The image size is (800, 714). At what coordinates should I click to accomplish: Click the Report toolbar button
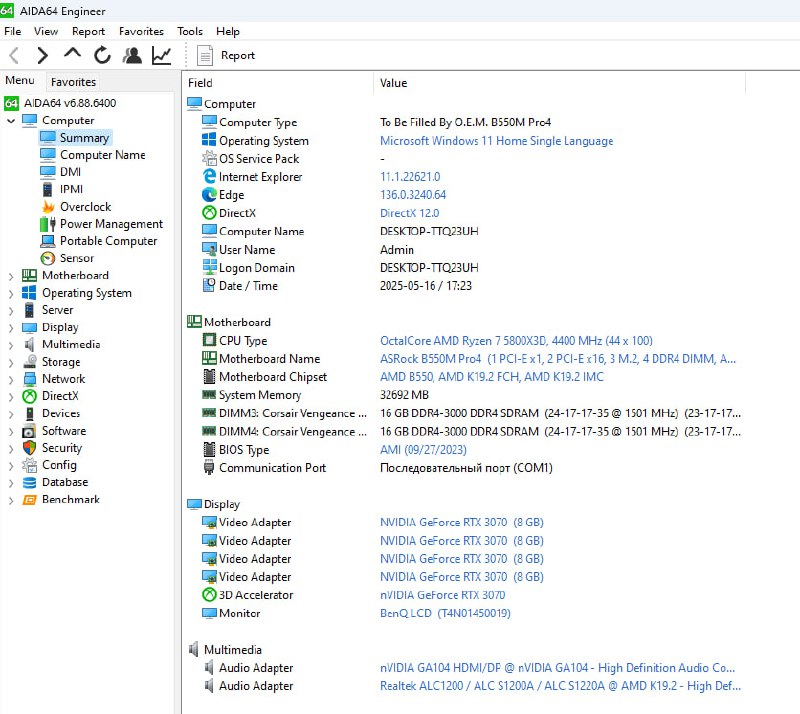(x=226, y=55)
